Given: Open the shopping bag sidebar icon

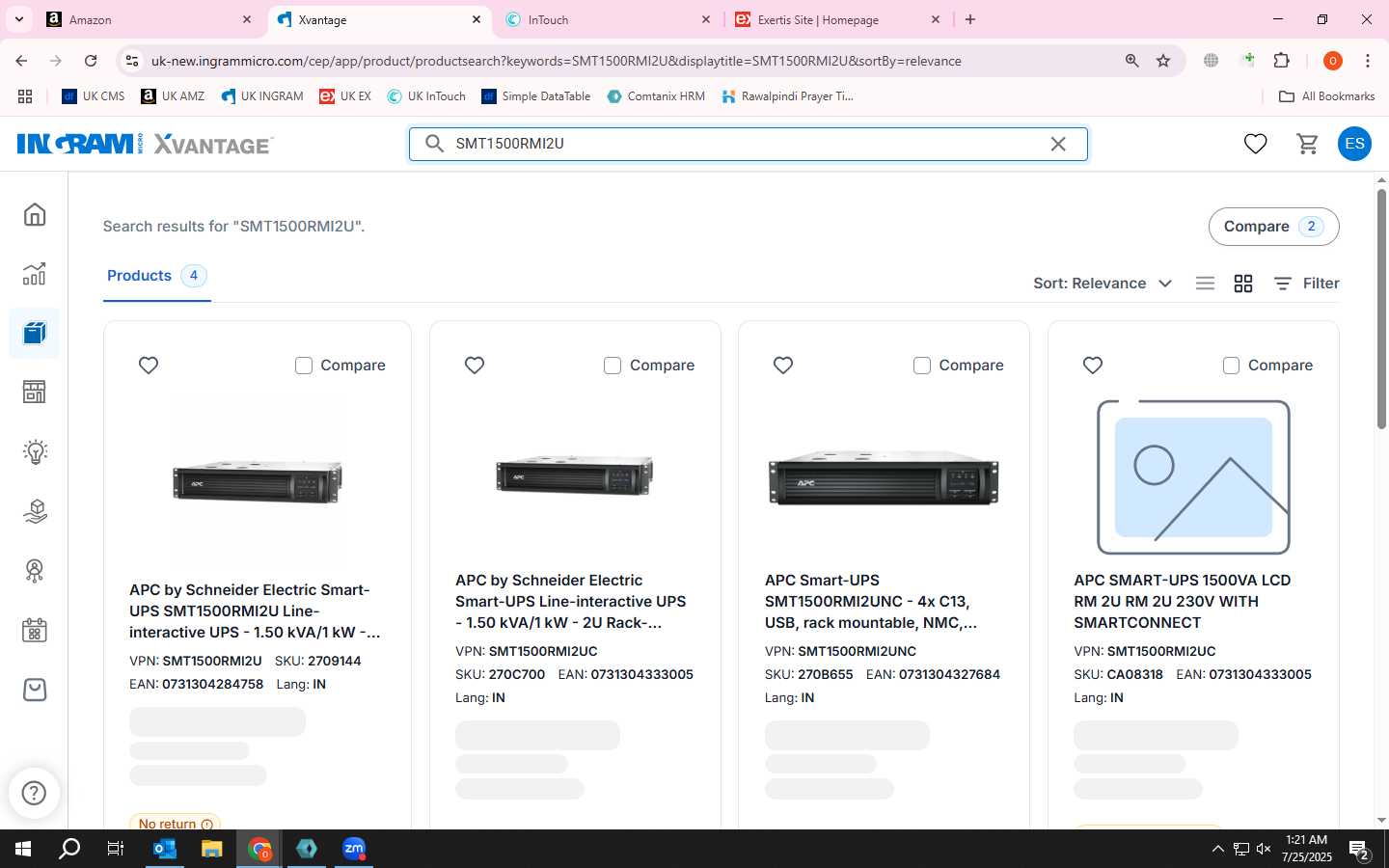Looking at the screenshot, I should click(x=35, y=690).
